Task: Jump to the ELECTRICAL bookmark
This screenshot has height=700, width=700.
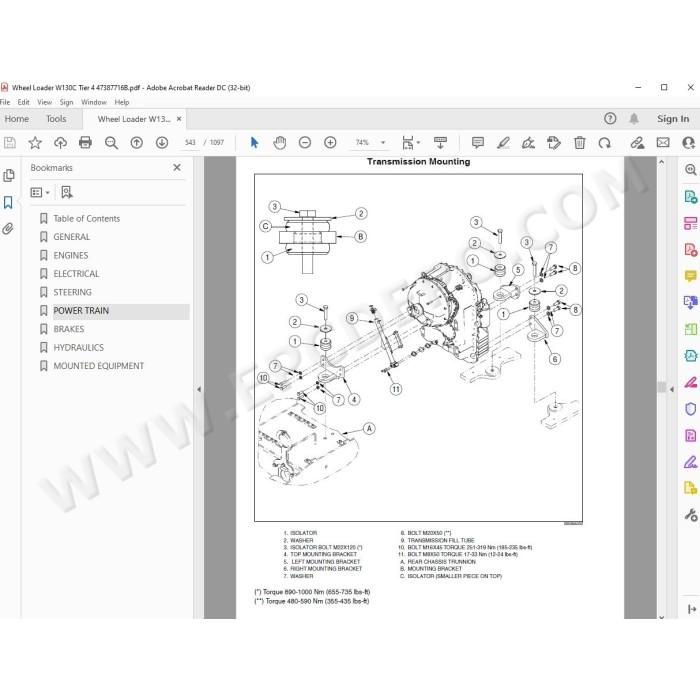Action: [76, 274]
